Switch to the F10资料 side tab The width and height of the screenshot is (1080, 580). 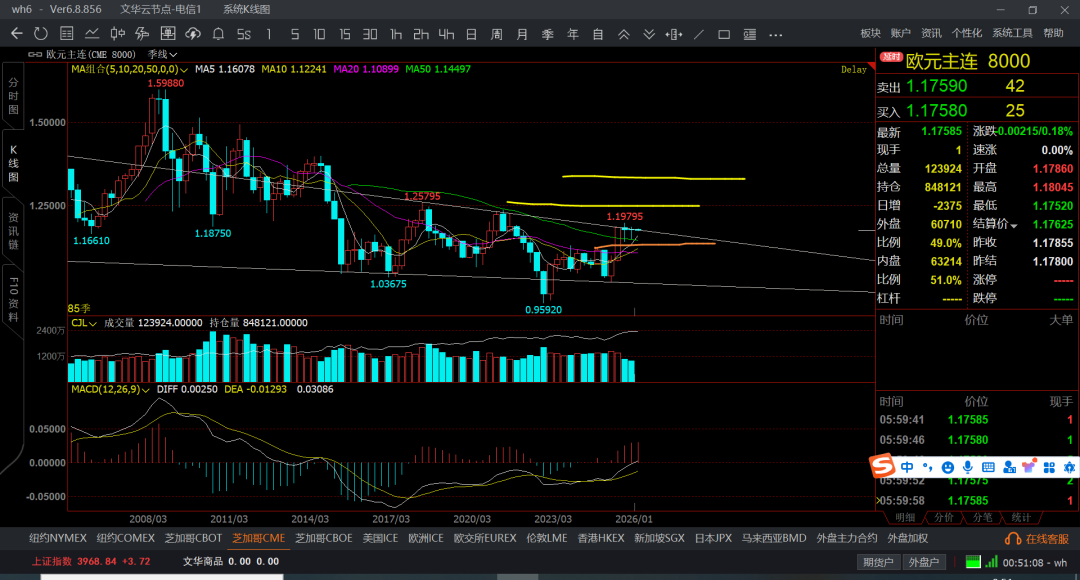[13, 300]
